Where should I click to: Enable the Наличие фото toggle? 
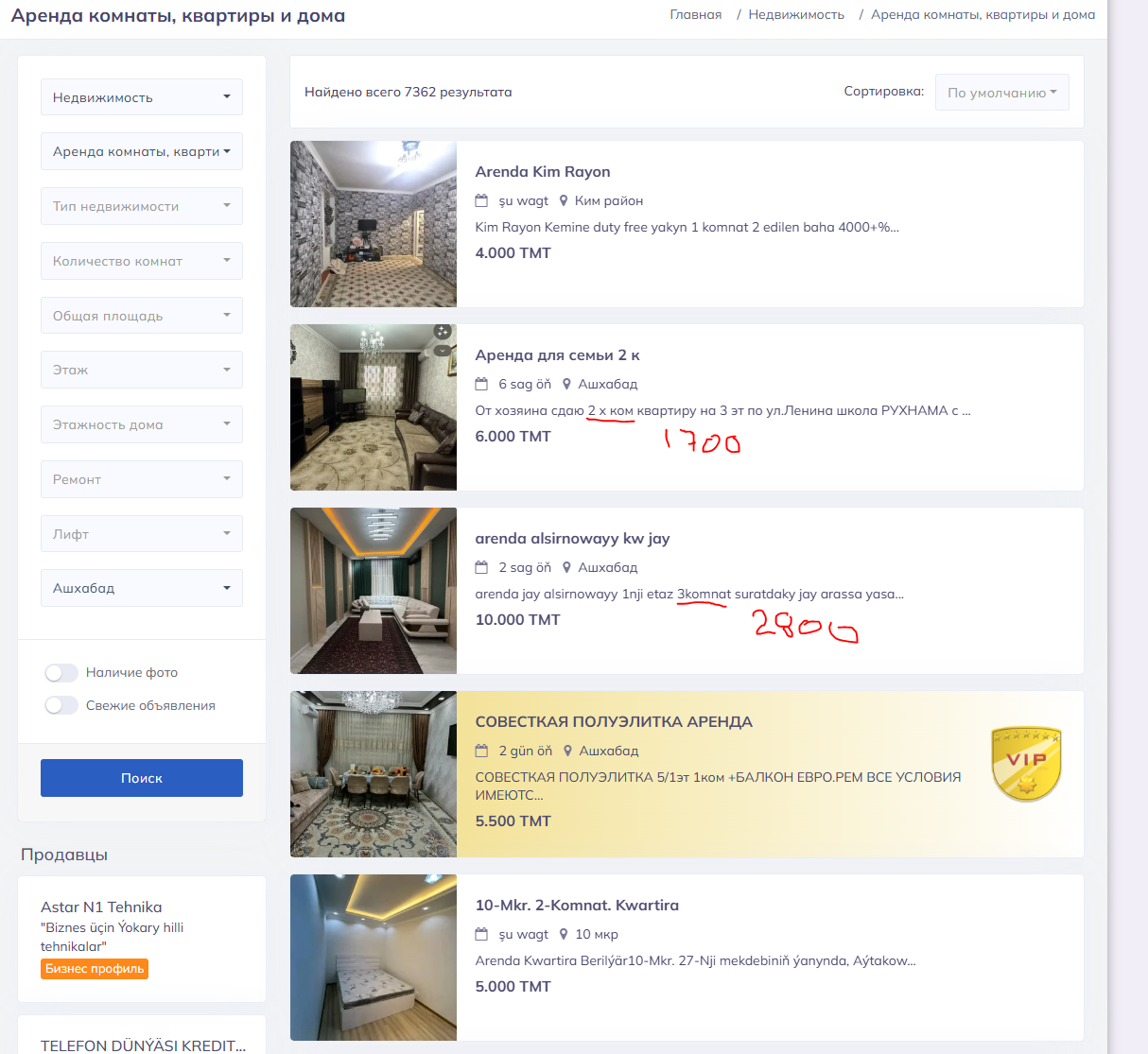61,672
